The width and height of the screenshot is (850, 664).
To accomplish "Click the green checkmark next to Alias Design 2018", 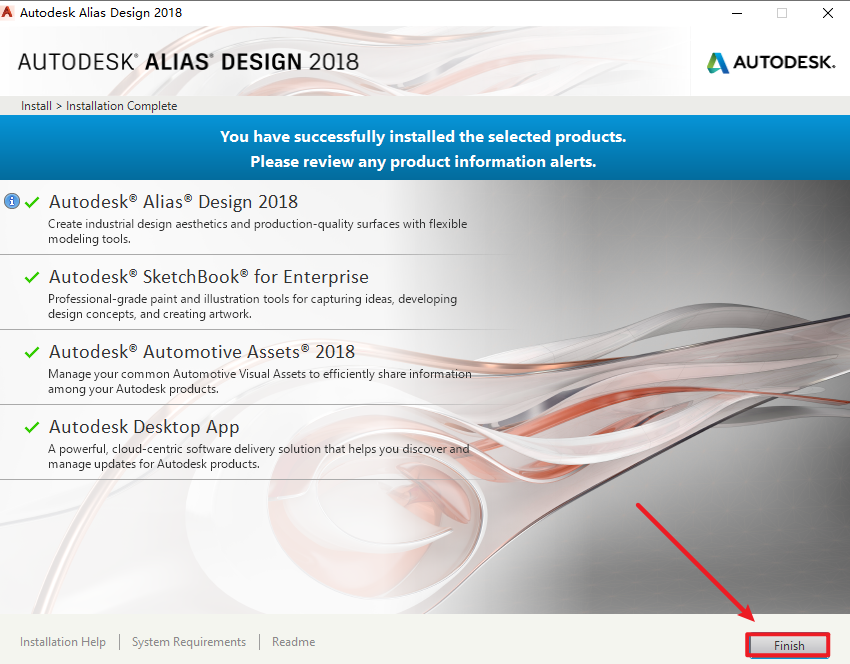I will (x=32, y=202).
